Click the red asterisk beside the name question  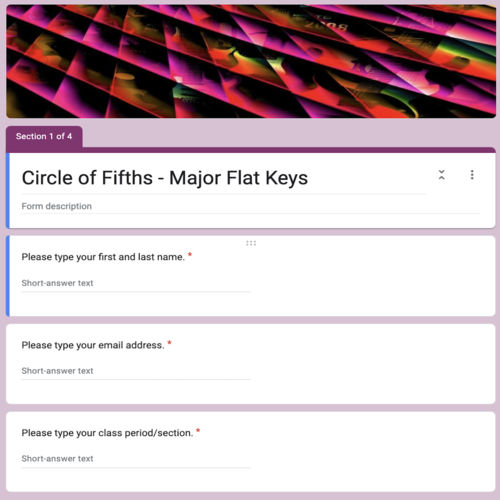190,255
